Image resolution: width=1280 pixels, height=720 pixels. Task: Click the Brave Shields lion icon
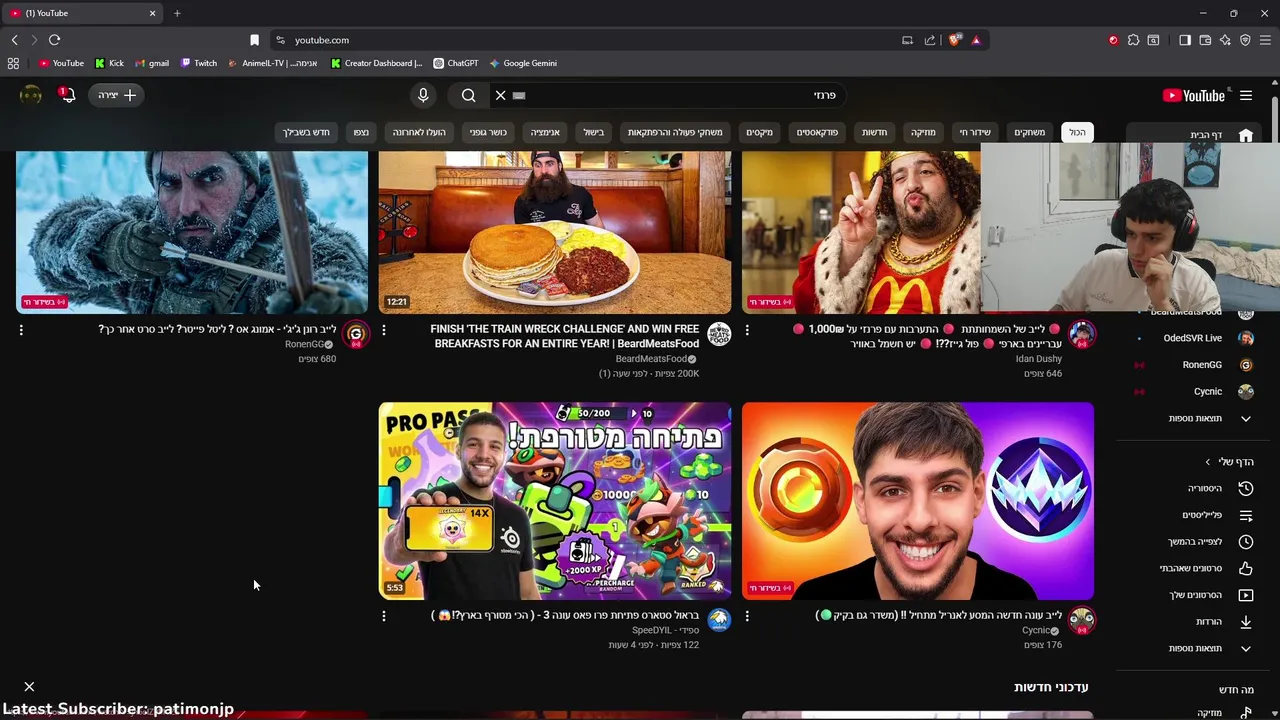pos(955,40)
